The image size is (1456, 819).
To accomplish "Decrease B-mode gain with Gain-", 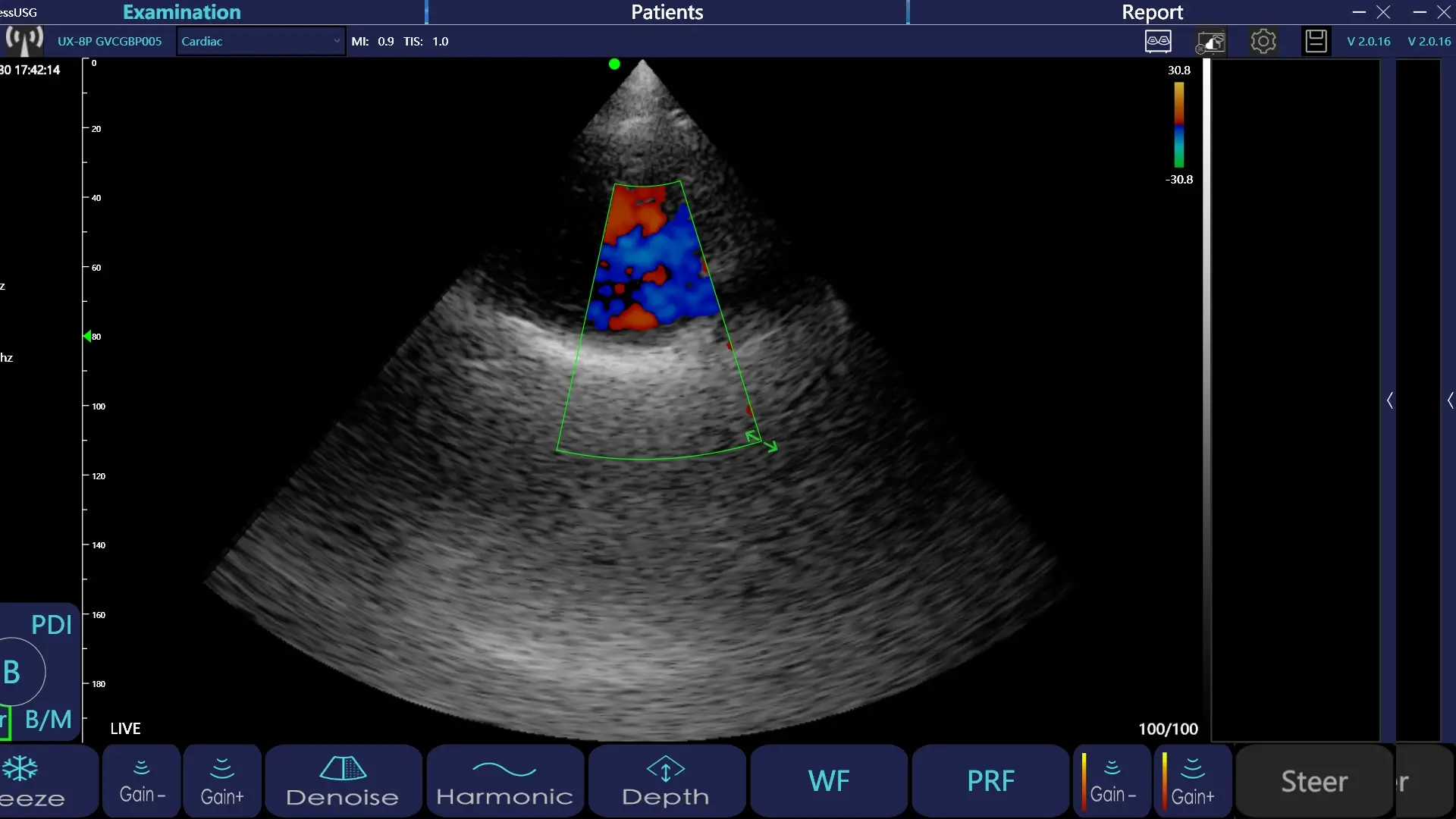I will tap(142, 781).
